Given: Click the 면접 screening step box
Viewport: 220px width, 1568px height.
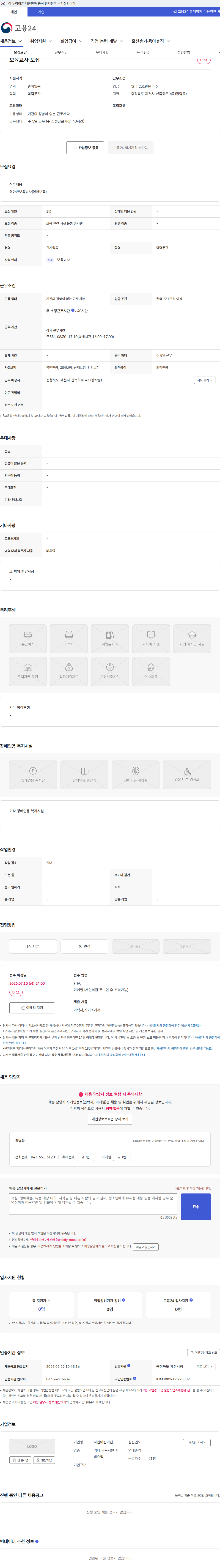Looking at the screenshot, I should pyautogui.click(x=84, y=947).
